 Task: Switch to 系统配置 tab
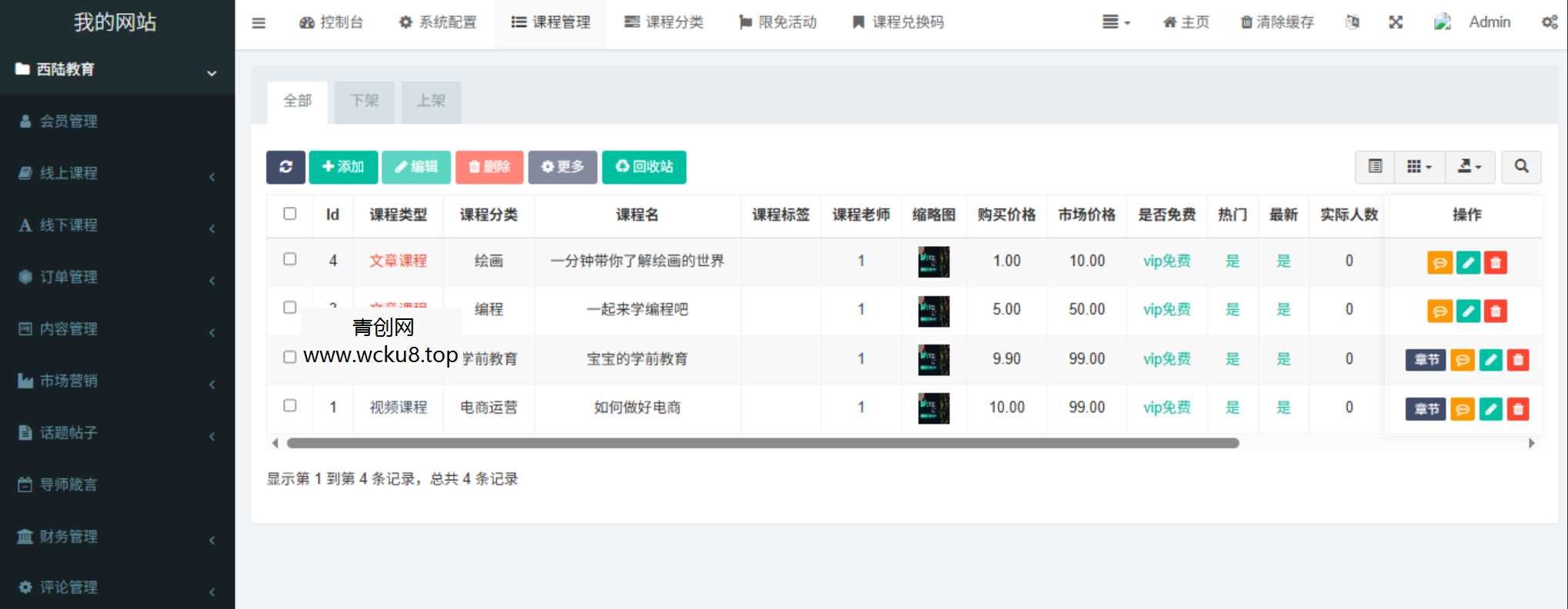click(x=438, y=22)
